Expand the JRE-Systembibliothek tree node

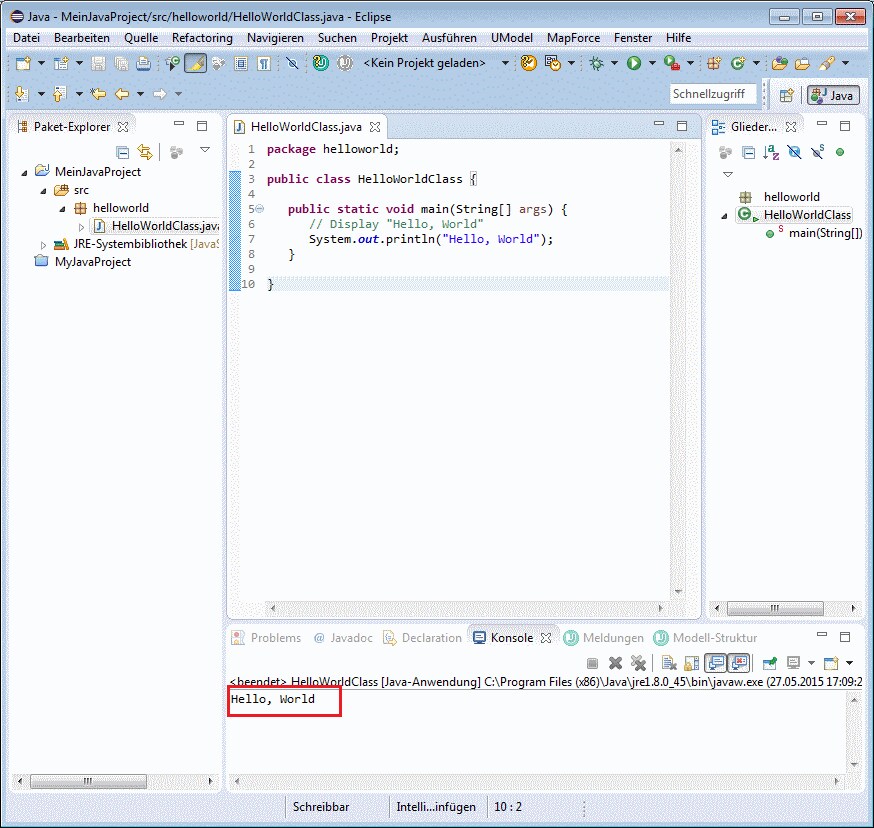43,244
